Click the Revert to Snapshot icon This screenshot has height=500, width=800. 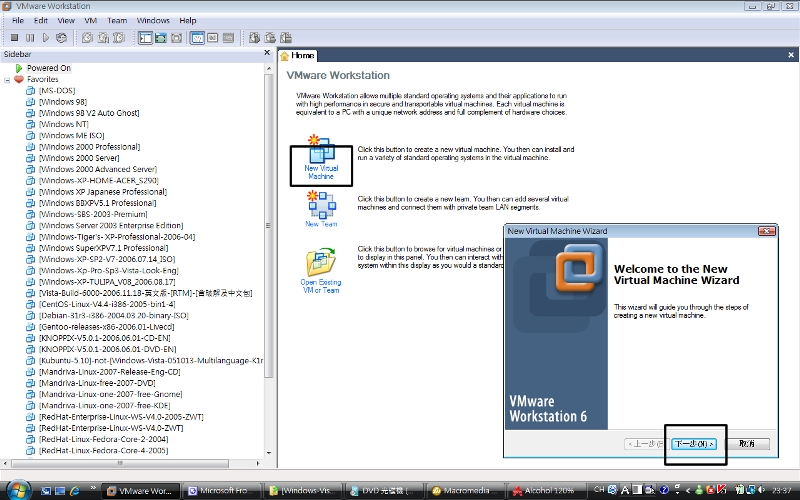[104, 38]
